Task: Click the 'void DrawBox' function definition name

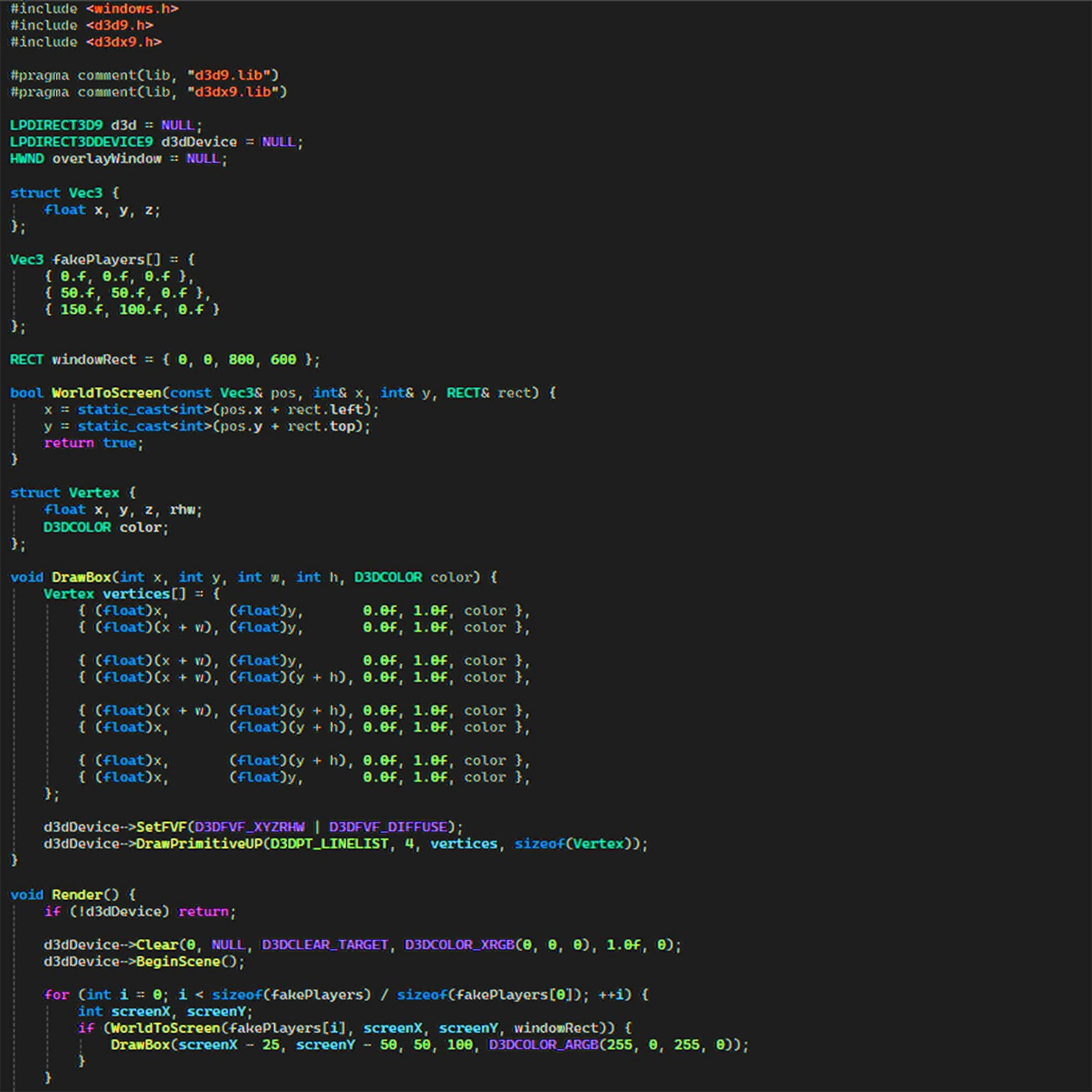Action: click(x=82, y=577)
